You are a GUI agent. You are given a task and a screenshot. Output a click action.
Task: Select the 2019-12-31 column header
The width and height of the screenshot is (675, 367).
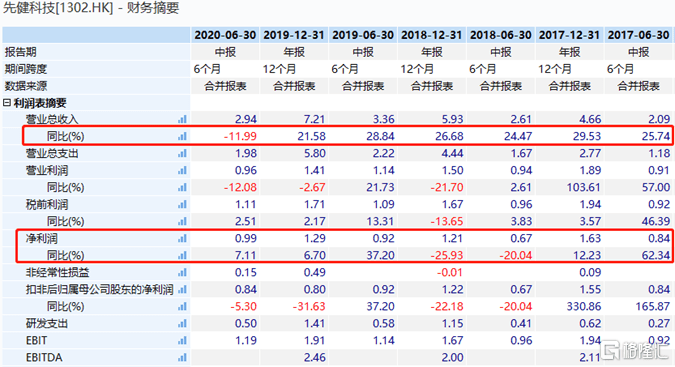tap(294, 35)
